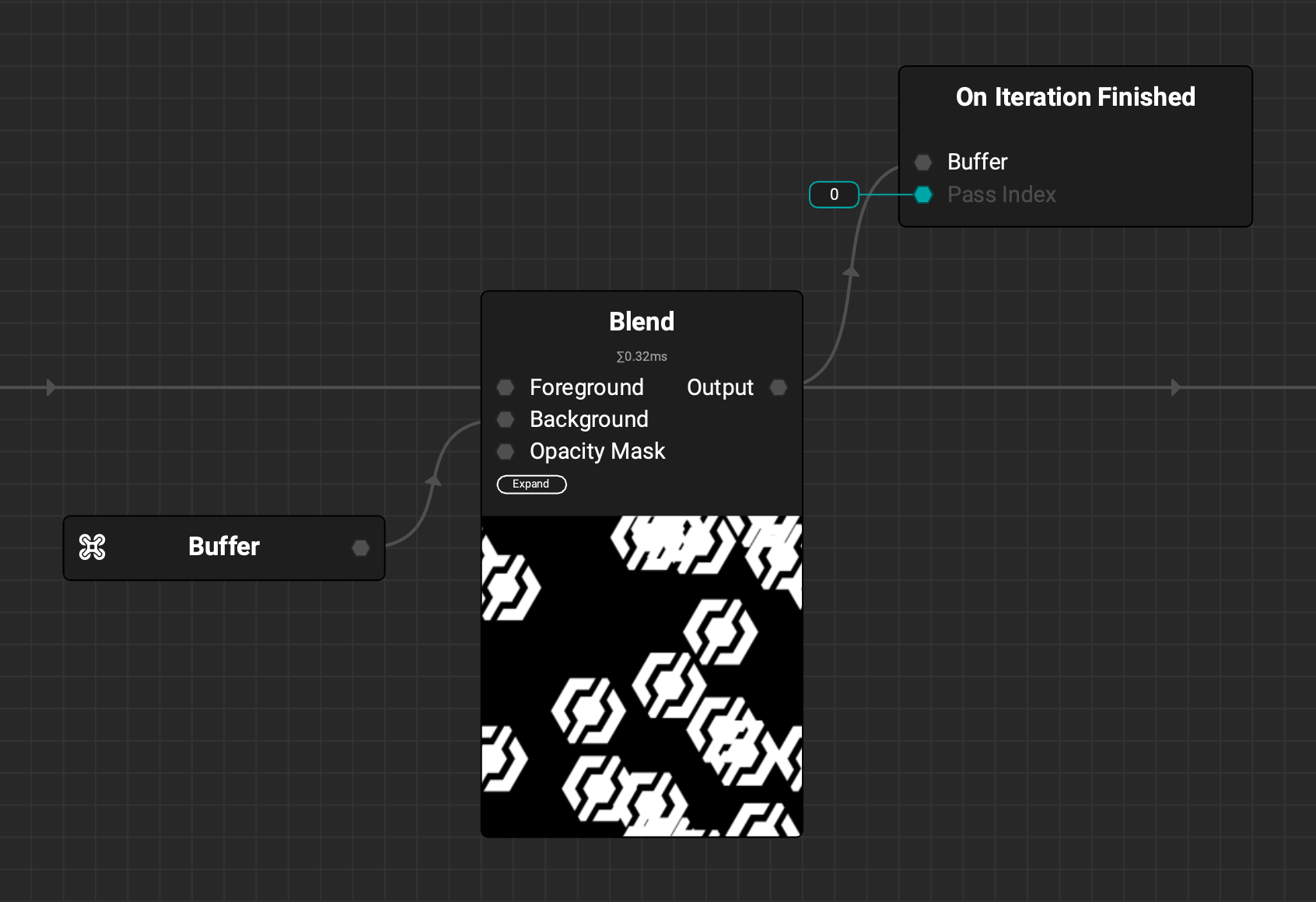This screenshot has width=1316, height=902.
Task: Click the Buffer input socket on On Iteration Finished
Action: click(x=923, y=163)
